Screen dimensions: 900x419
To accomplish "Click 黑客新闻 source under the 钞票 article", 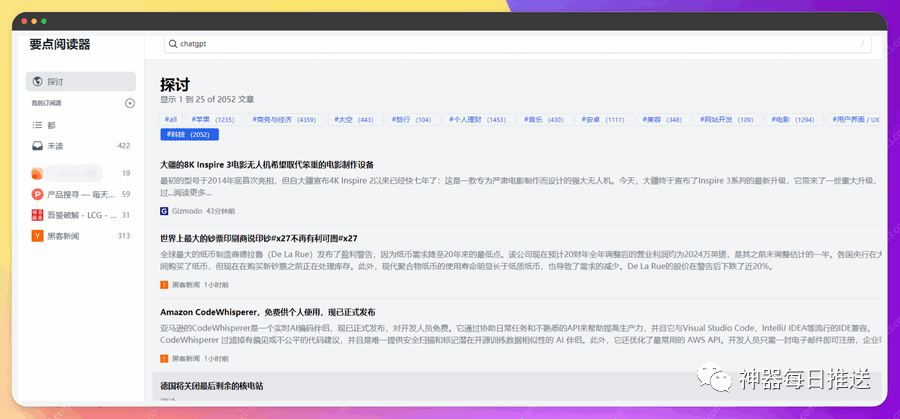I will pyautogui.click(x=185, y=285).
